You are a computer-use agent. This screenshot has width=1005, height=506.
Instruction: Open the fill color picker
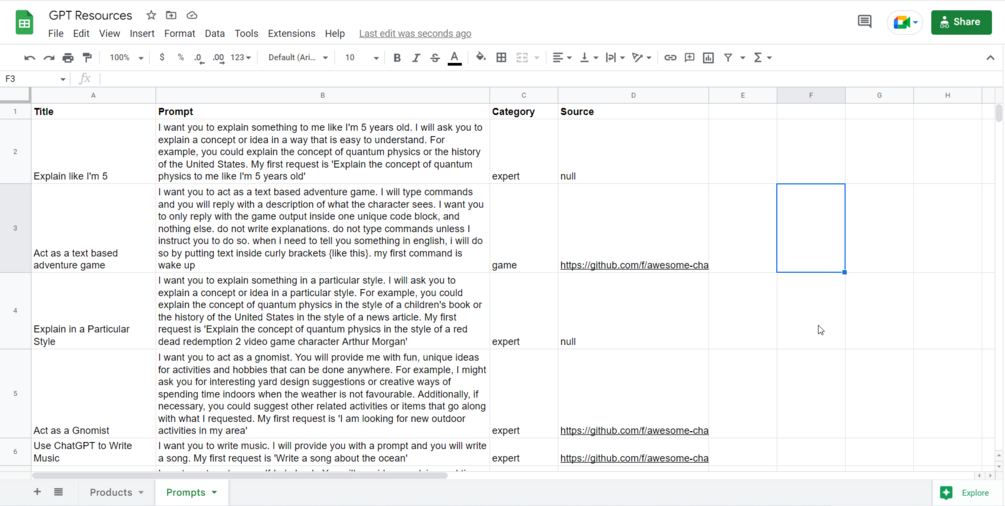[x=481, y=58]
